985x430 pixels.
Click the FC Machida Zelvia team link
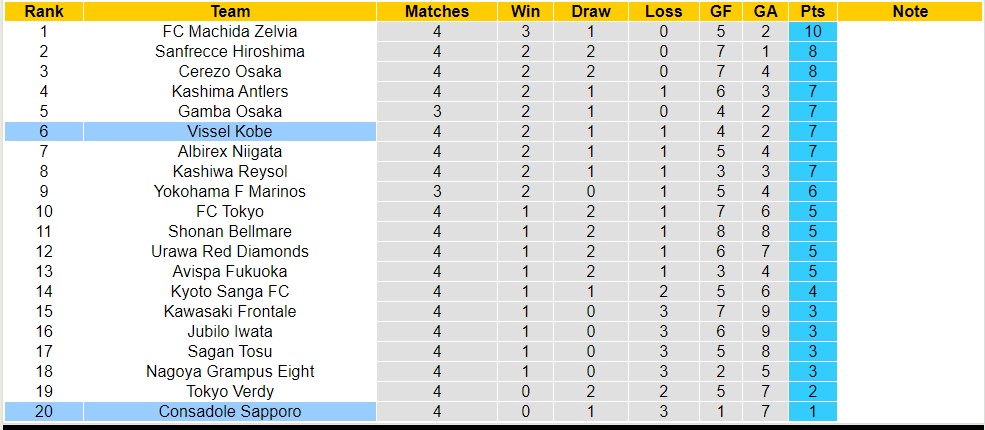pyautogui.click(x=230, y=31)
